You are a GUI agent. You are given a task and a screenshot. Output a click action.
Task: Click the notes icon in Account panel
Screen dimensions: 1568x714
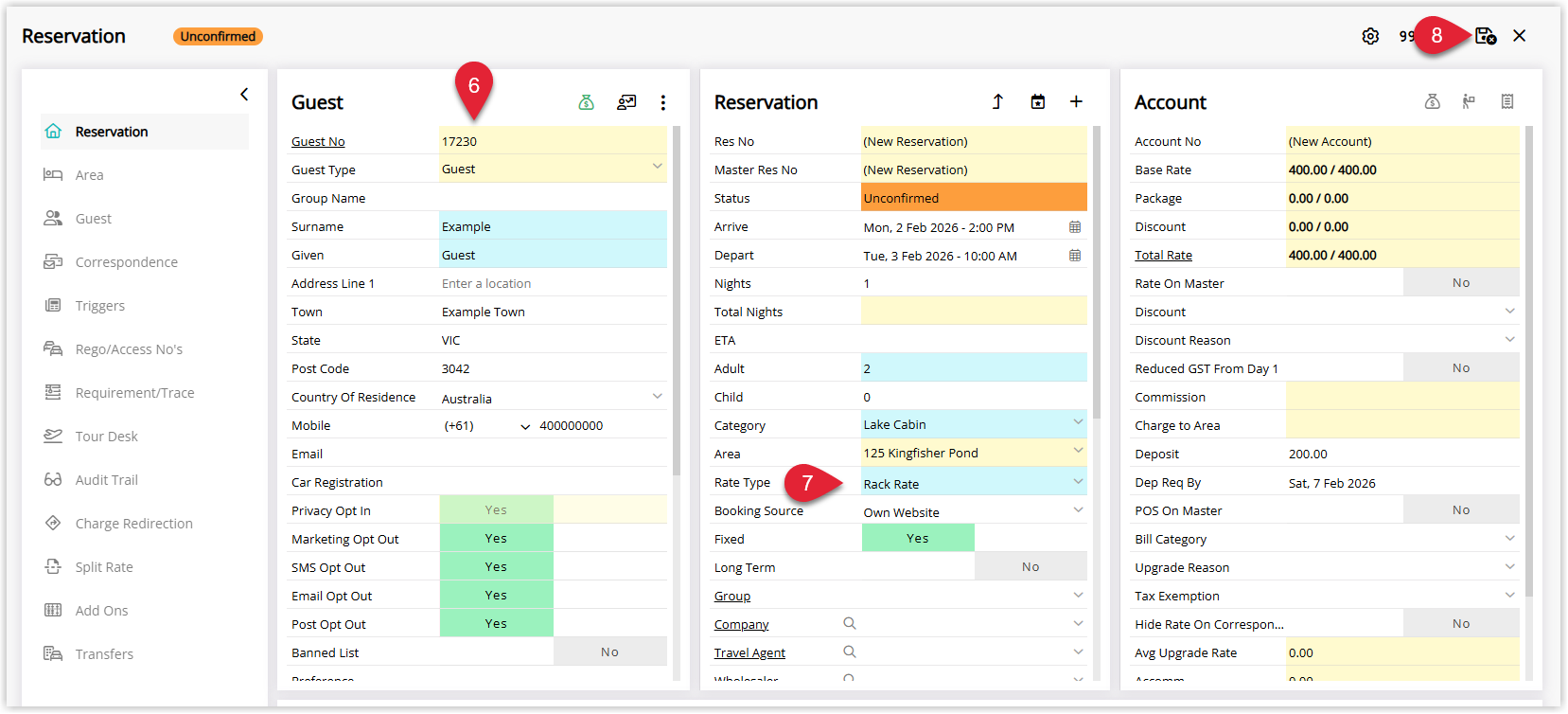1507,101
